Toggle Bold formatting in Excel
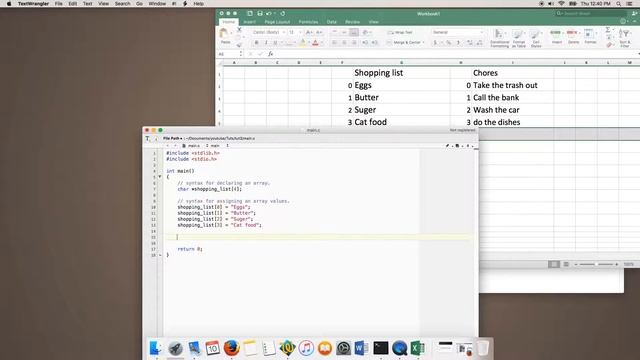640x360 pixels. [x=256, y=42]
